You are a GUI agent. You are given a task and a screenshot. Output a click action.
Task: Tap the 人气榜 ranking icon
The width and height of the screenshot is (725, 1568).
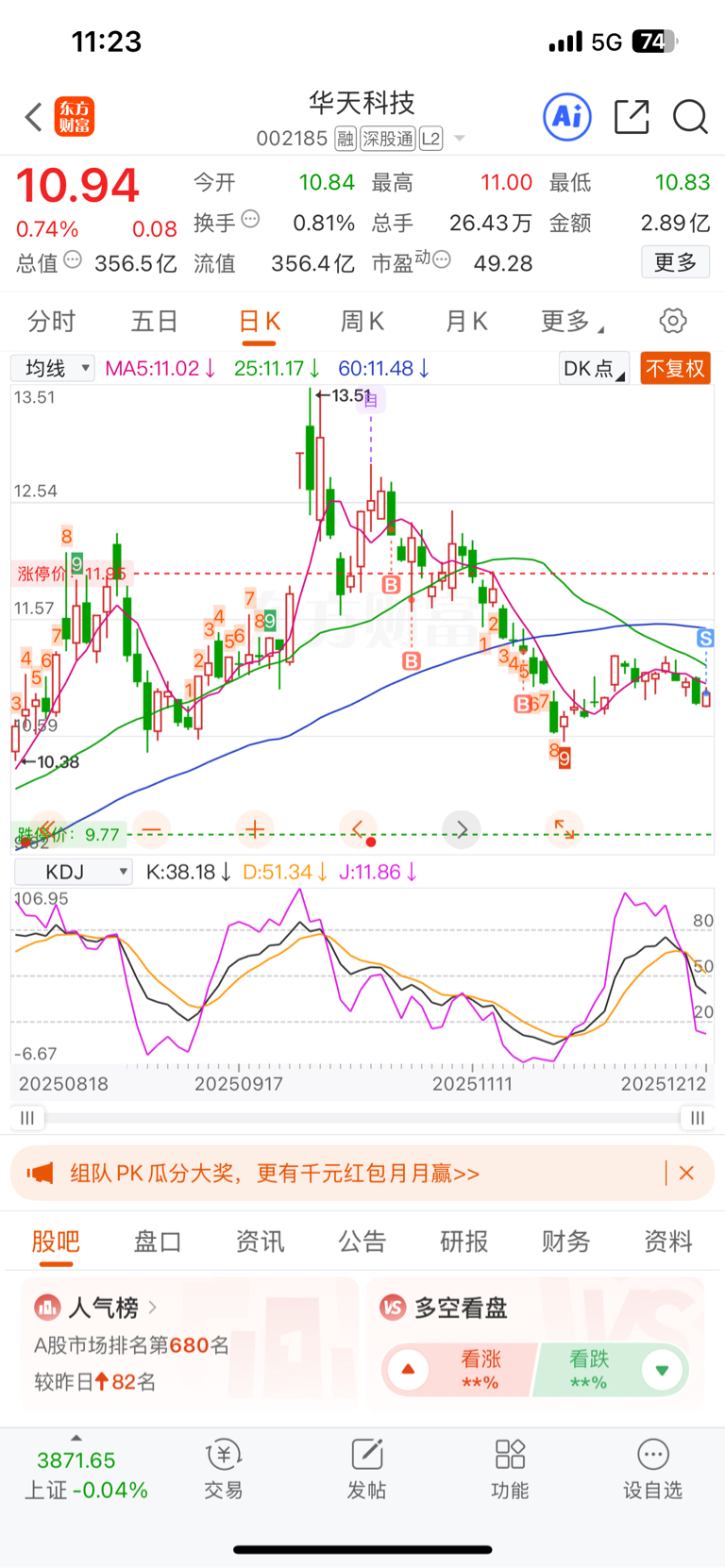47,1308
